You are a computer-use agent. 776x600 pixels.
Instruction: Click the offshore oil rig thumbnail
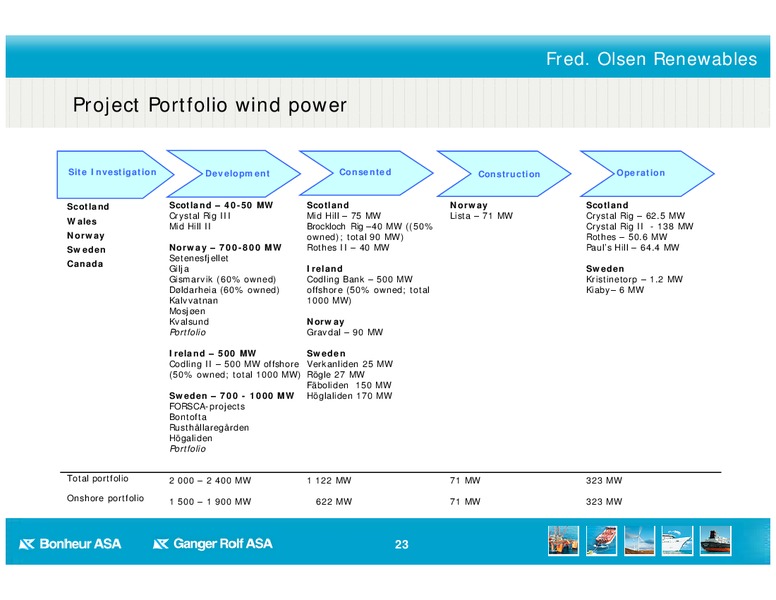(x=563, y=541)
